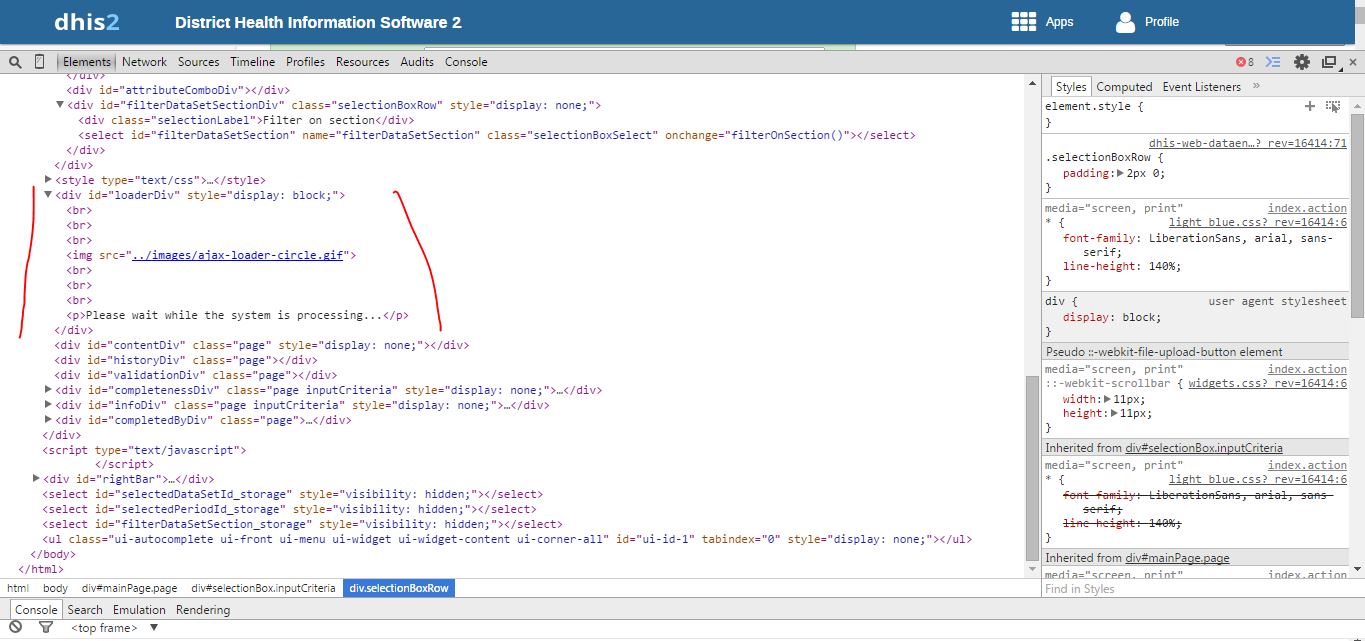The width and height of the screenshot is (1365, 641).
Task: Expand the rightBar div node
Action: tap(37, 479)
